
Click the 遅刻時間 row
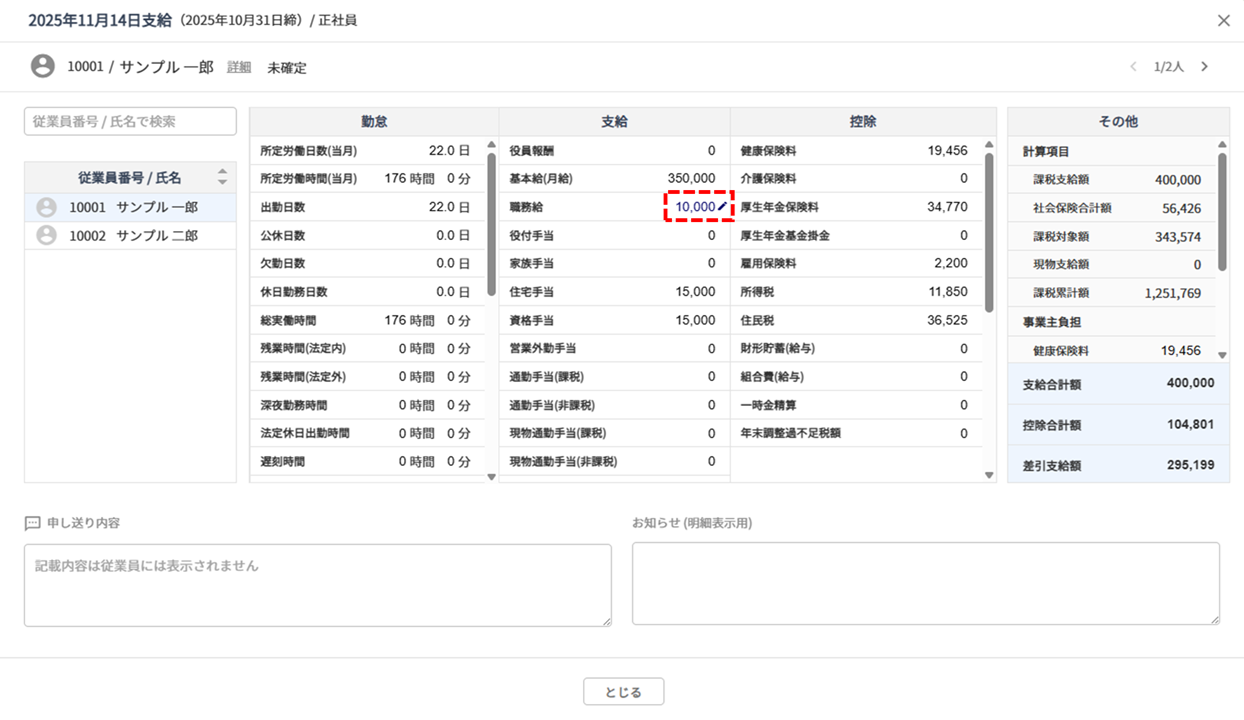tap(367, 461)
